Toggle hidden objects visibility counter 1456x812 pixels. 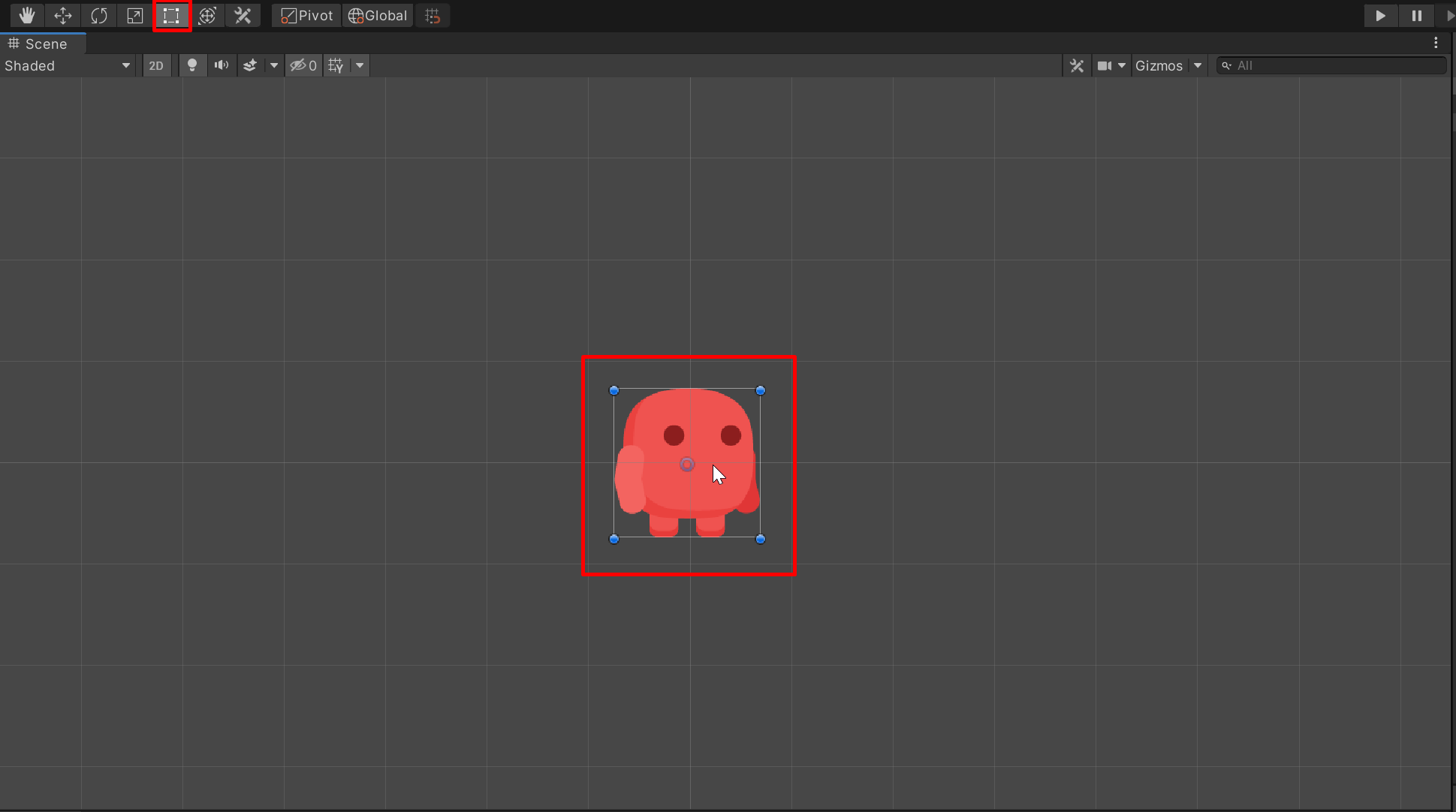pos(304,66)
